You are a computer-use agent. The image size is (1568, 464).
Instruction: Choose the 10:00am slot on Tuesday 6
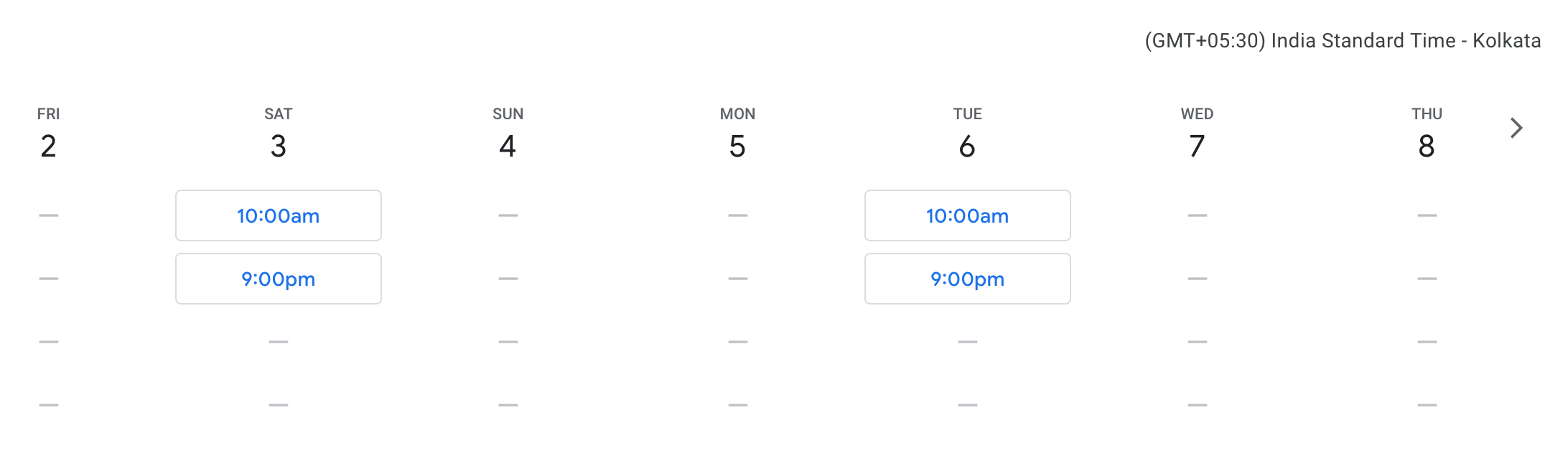click(967, 215)
